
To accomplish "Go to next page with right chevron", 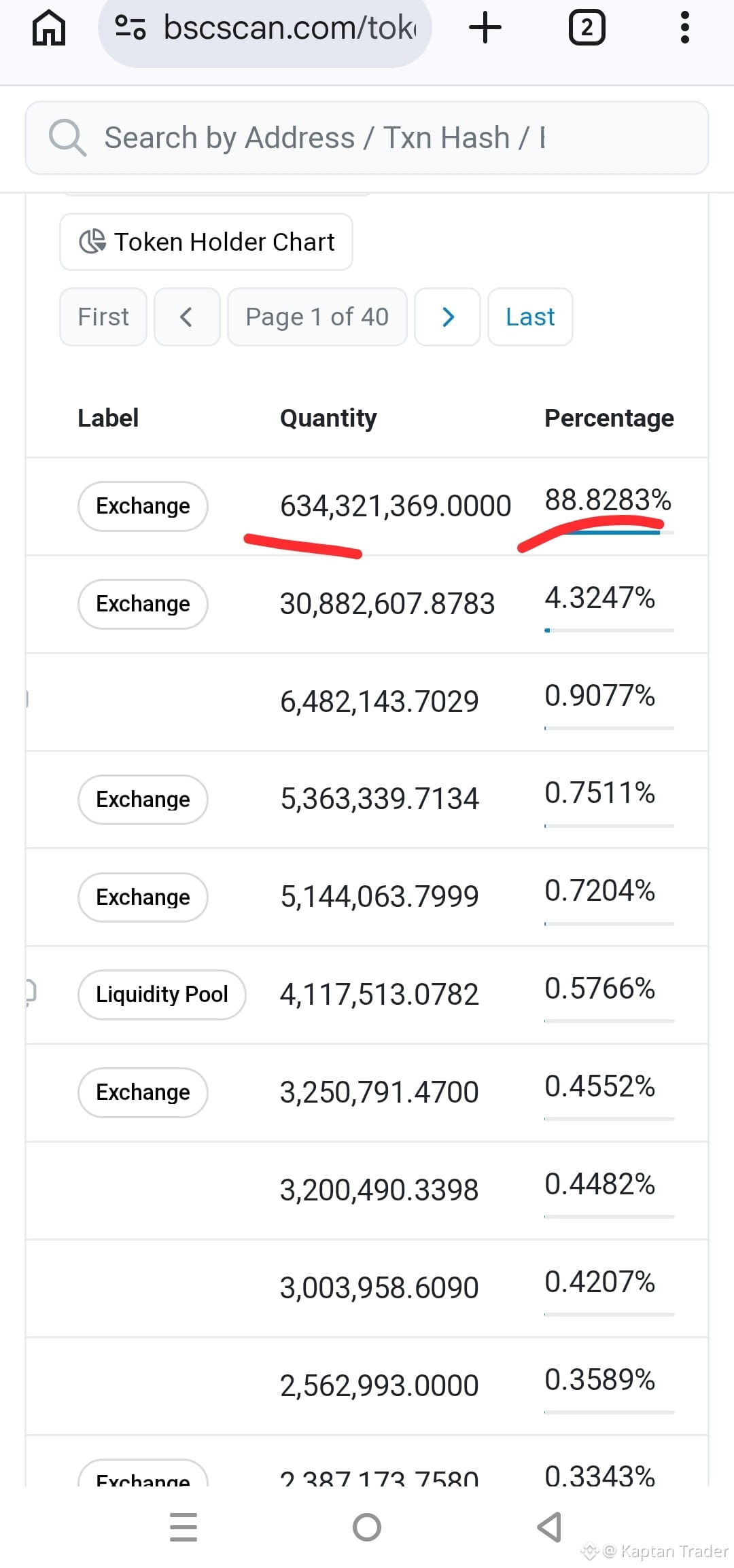I will 447,317.
